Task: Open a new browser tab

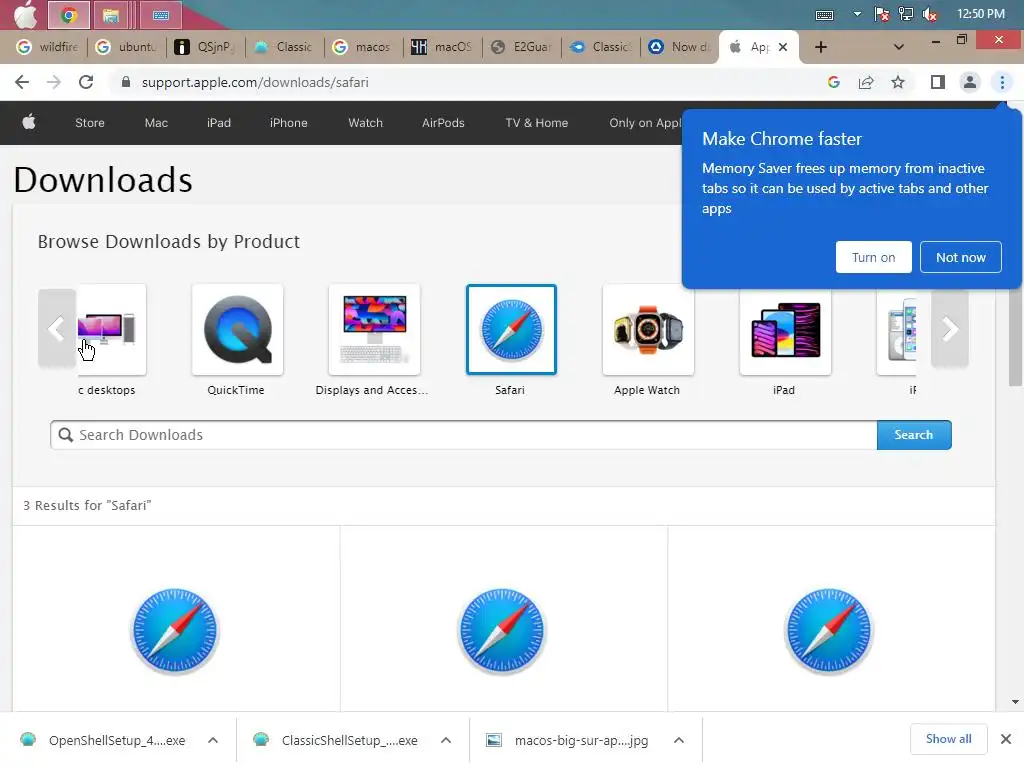Action: click(x=821, y=47)
